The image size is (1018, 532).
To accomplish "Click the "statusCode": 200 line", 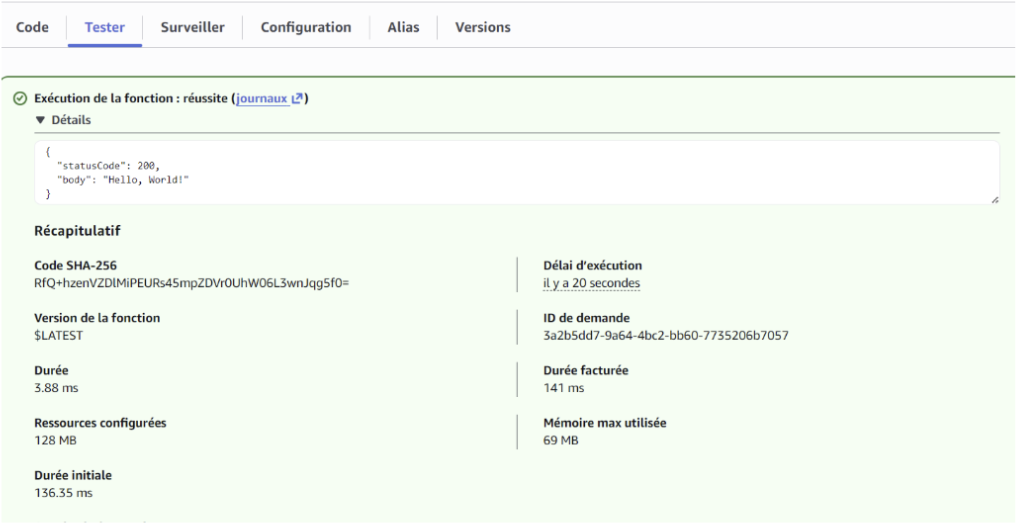I will 108,166.
